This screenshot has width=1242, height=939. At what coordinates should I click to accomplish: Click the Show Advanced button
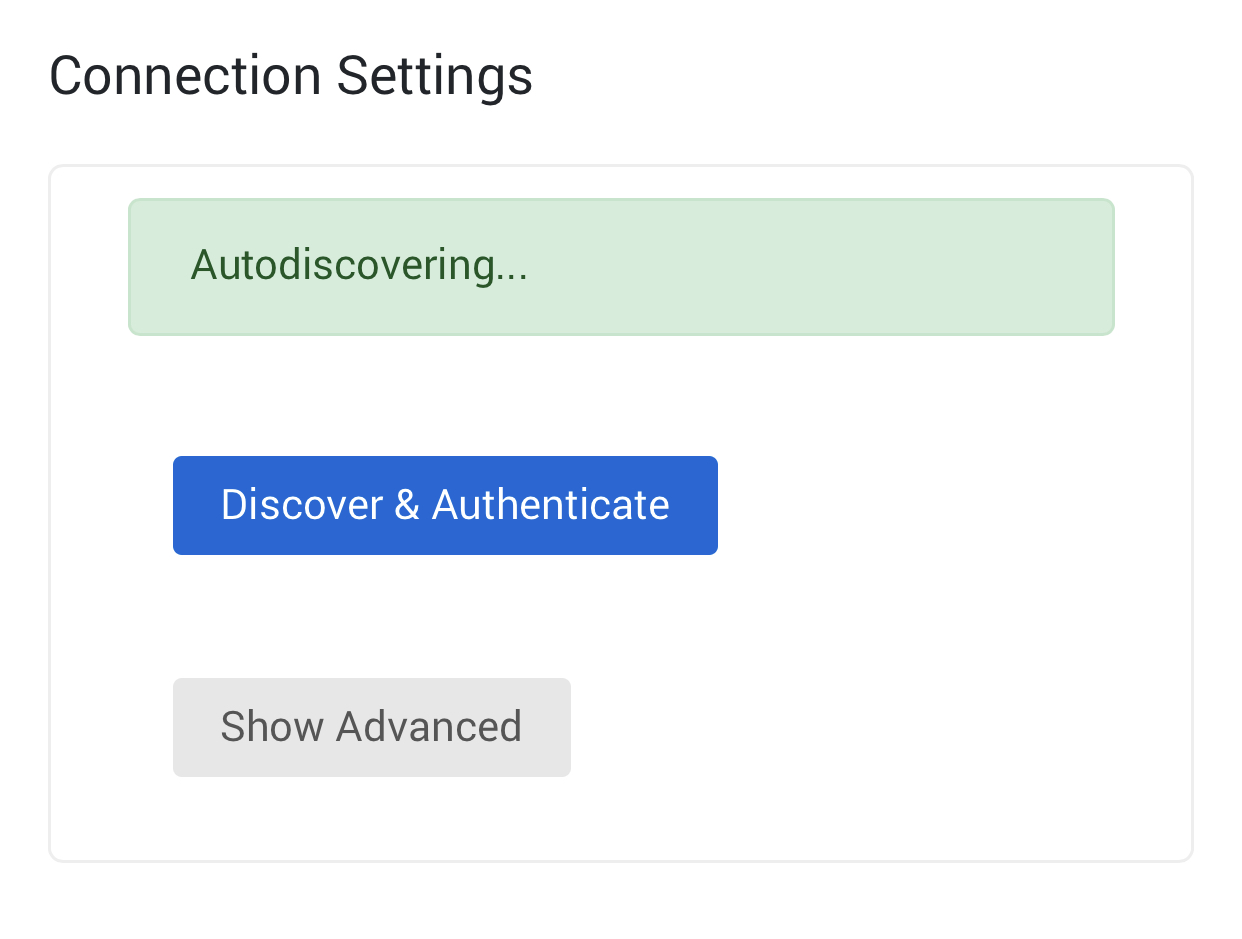[x=371, y=727]
